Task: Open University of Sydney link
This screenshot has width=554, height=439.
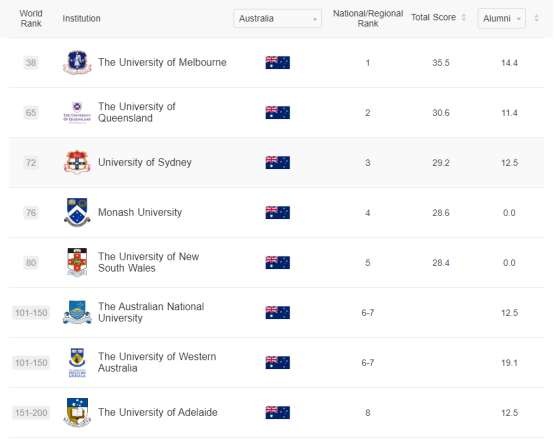Action: click(x=145, y=162)
